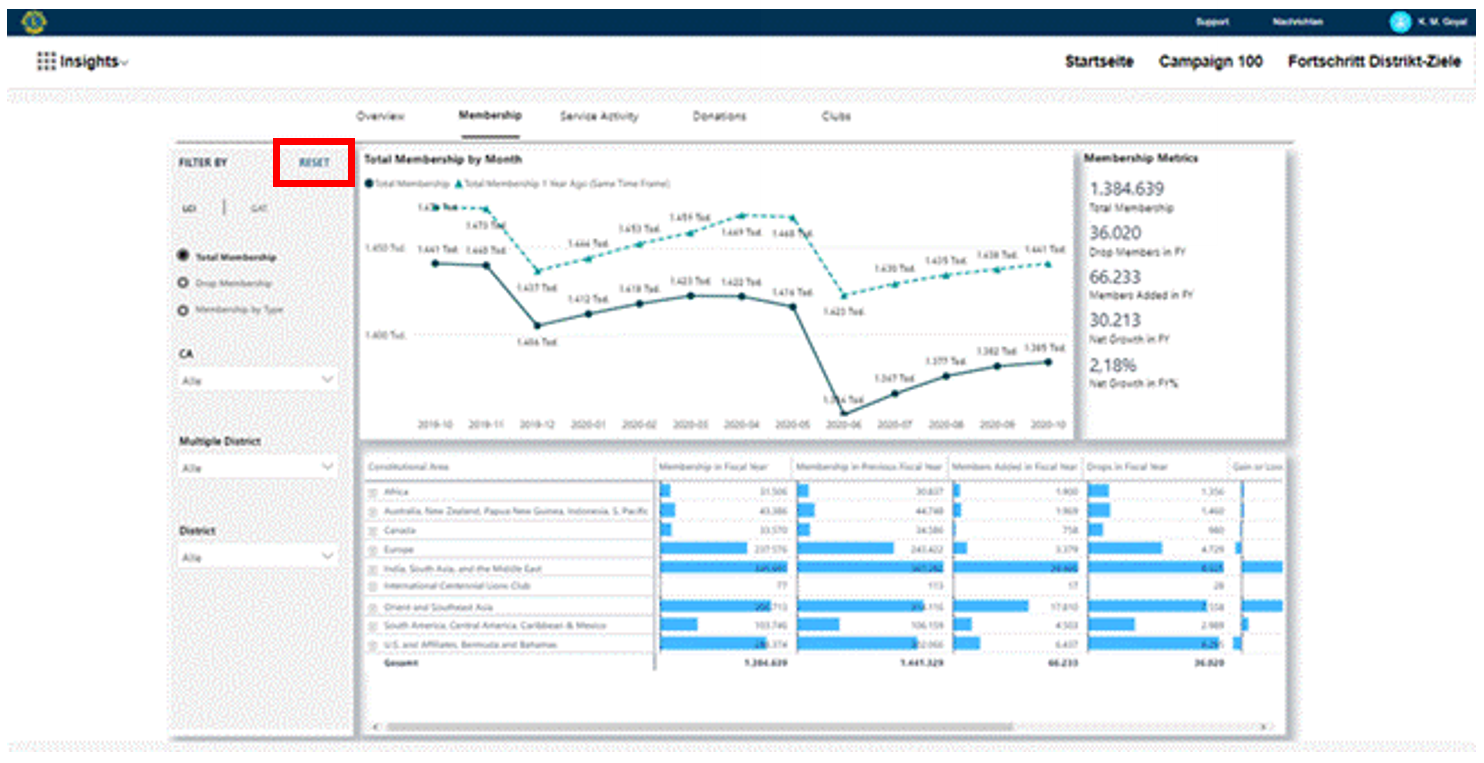Viewport: 1484px width, 763px height.
Task: Open the Insights app grid icon
Action: click(x=46, y=62)
